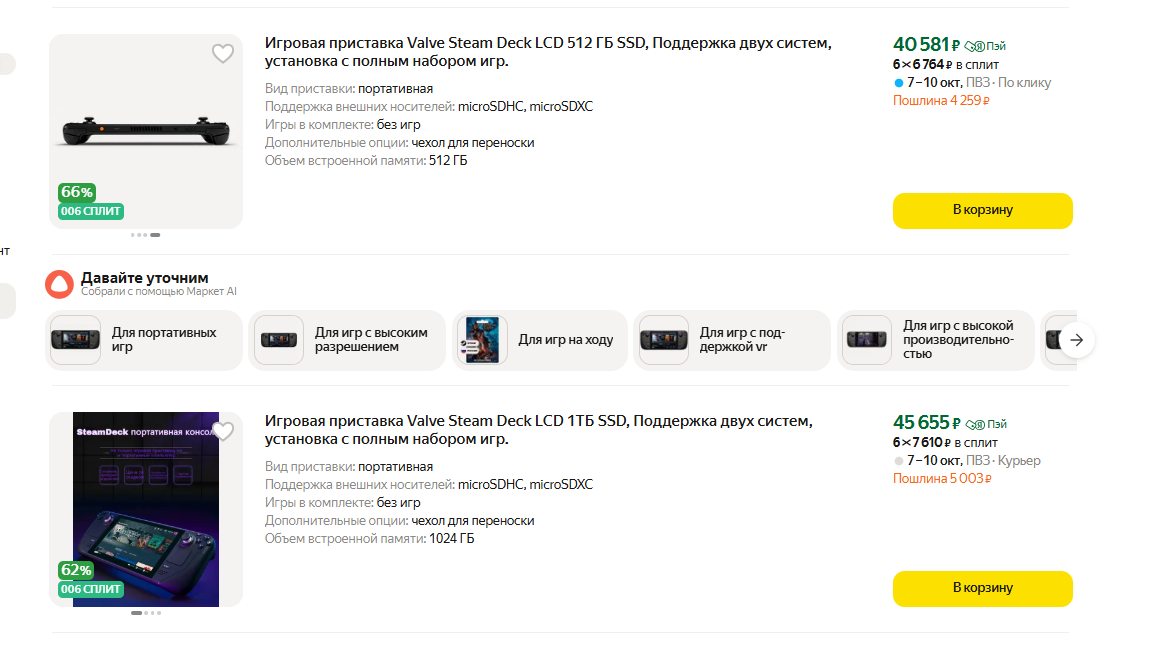The height and width of the screenshot is (645, 1153).
Task: Select the Для игр с высоким разрешением chip
Action: point(347,340)
